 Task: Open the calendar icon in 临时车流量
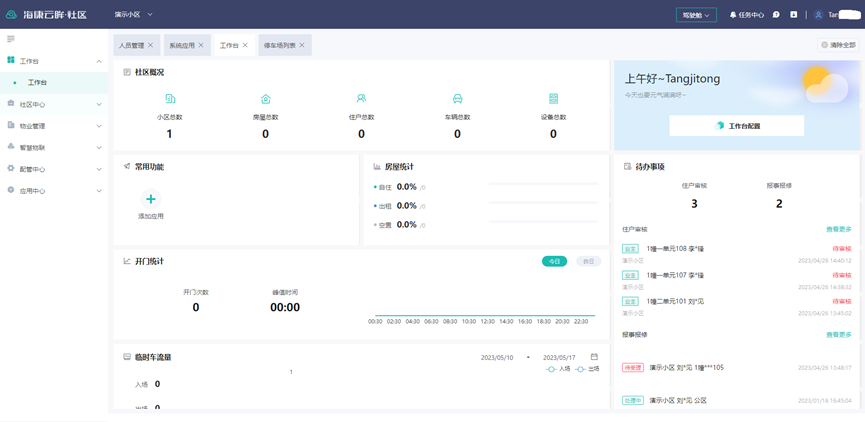point(594,357)
